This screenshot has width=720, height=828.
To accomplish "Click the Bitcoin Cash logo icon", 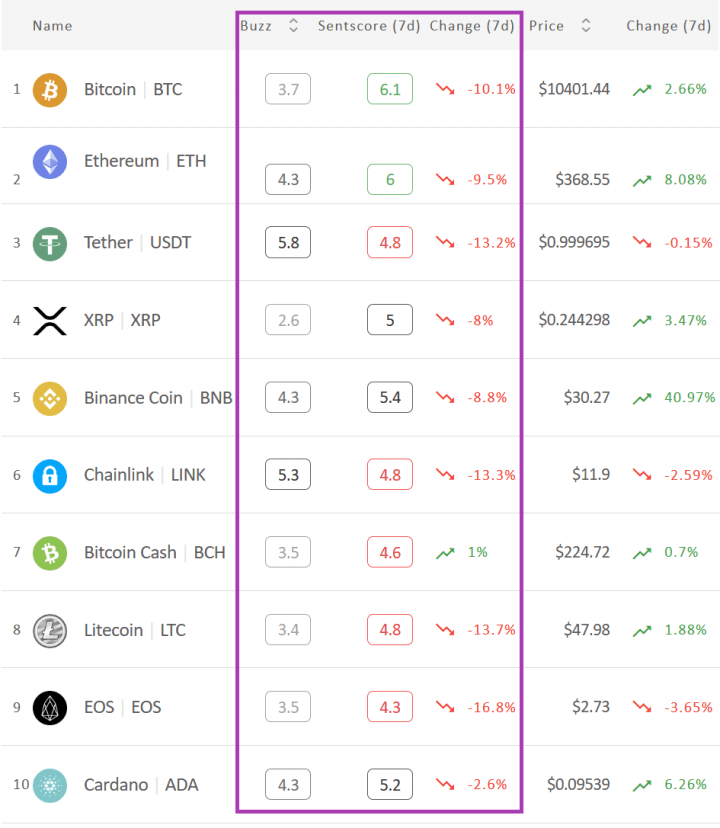I will click(49, 552).
